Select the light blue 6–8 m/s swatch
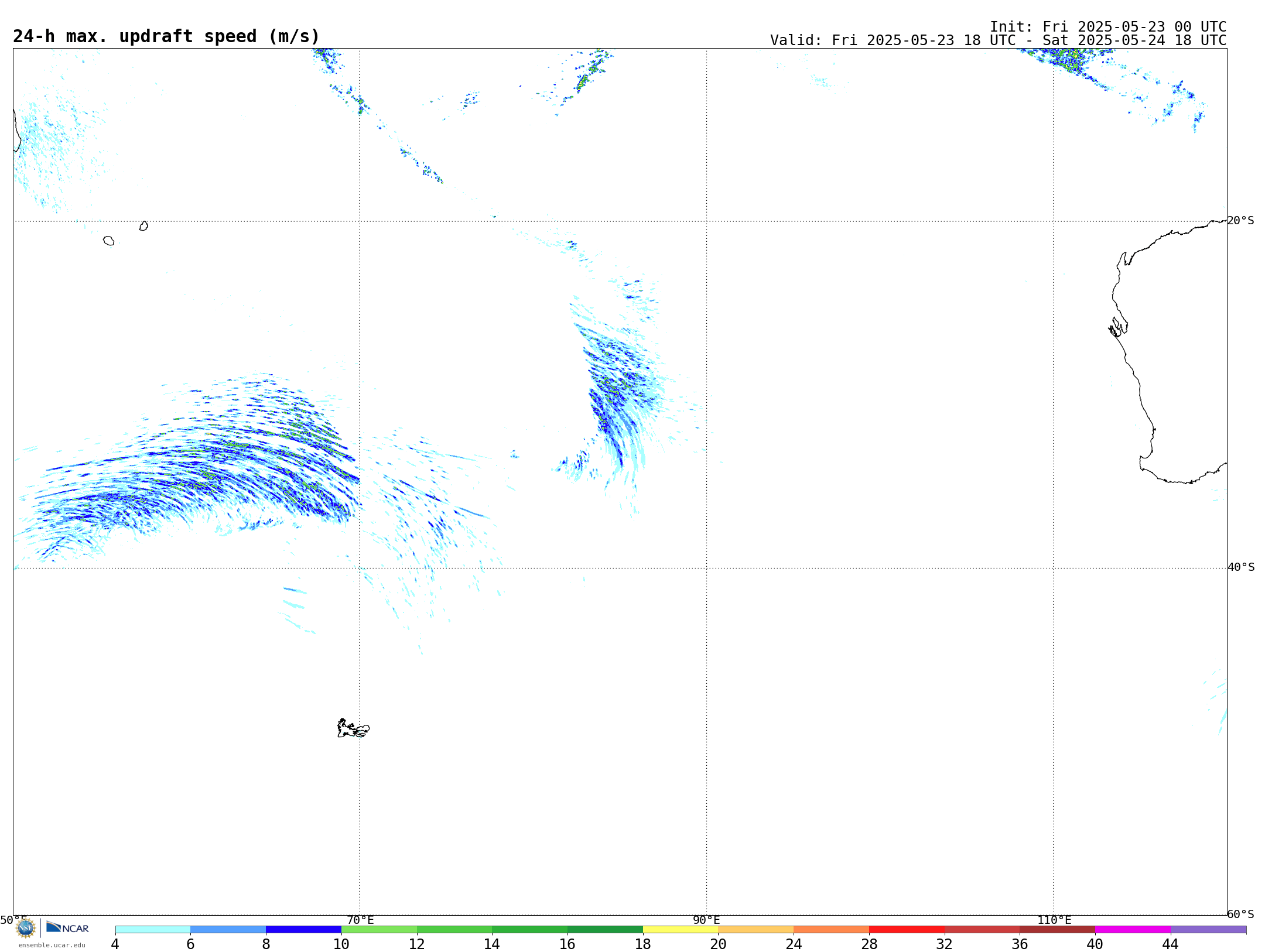 [228, 930]
